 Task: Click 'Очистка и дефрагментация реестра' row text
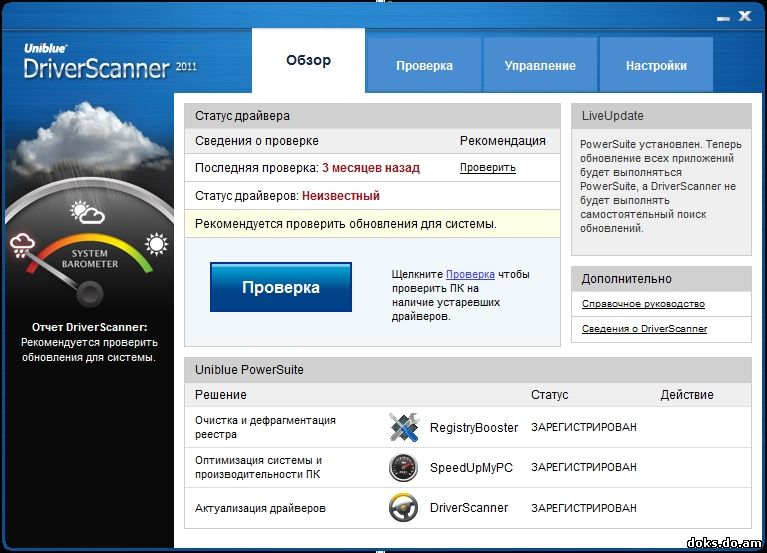point(265,427)
